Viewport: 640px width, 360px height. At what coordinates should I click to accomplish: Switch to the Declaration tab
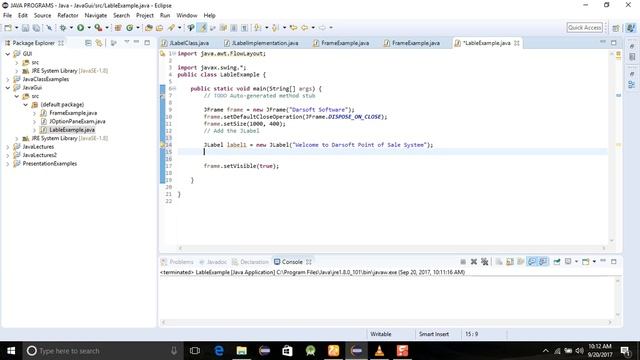(x=254, y=262)
